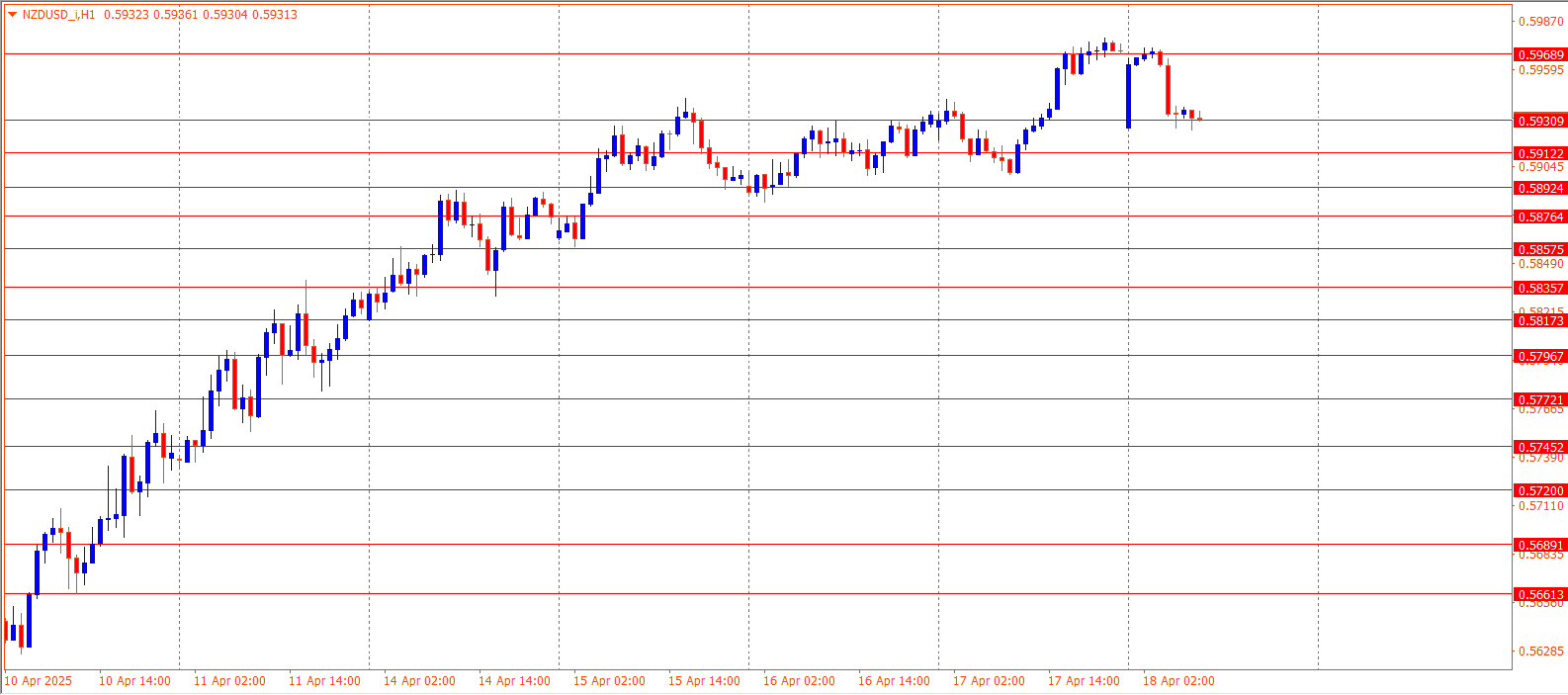Screen dimensions: 1568x695
Task: Click the 11 Apr 14:00 time label
Action: [x=324, y=680]
